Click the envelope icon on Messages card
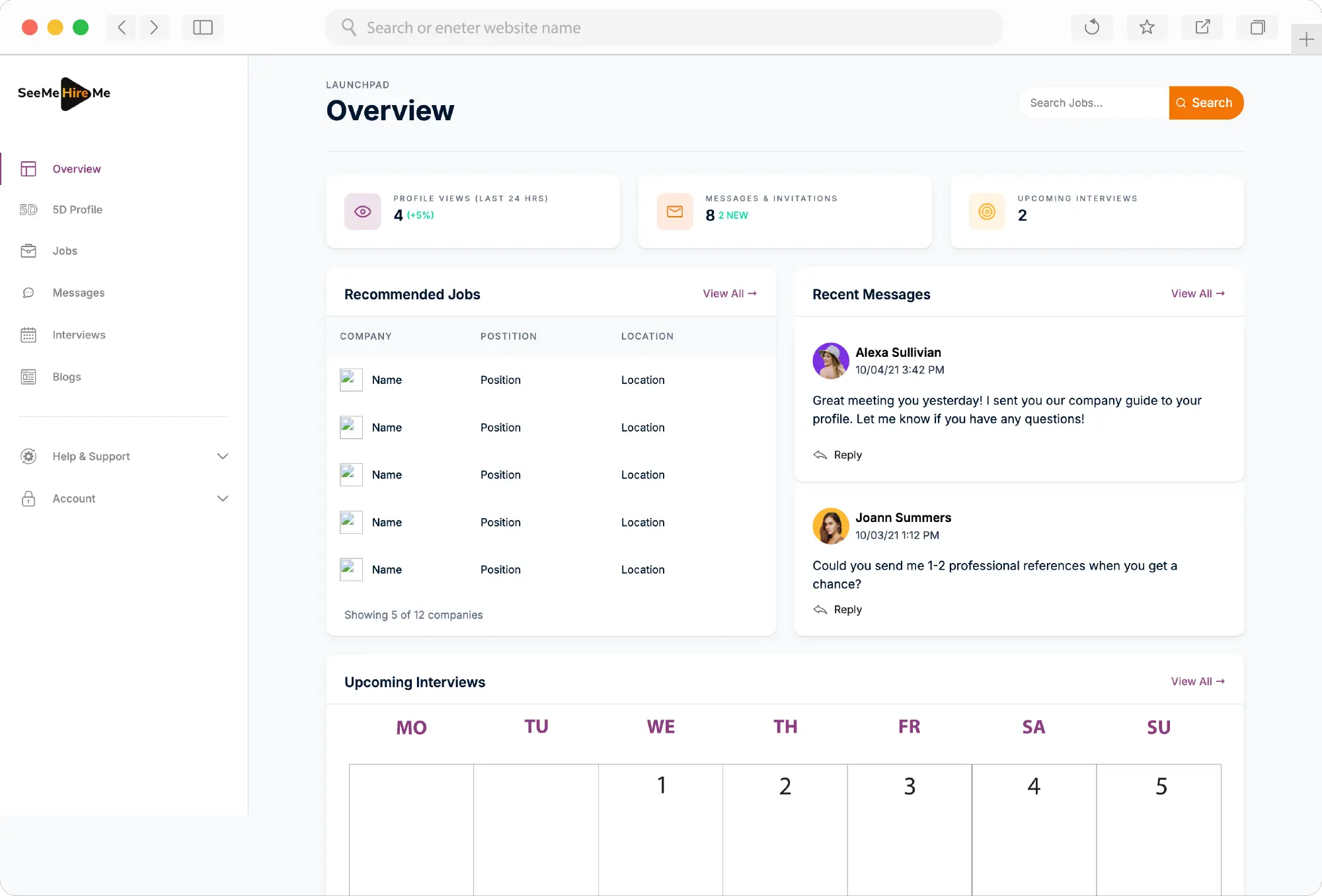 click(674, 211)
